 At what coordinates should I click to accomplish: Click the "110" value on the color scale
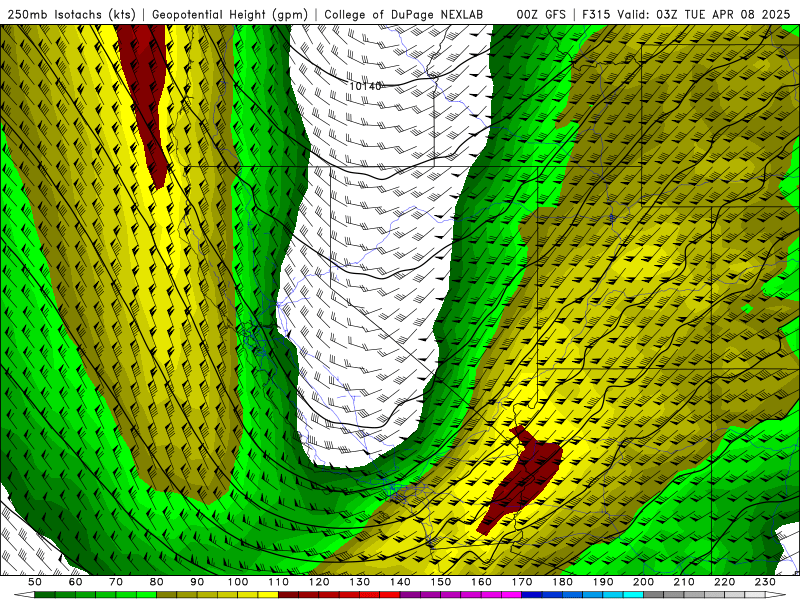279,582
